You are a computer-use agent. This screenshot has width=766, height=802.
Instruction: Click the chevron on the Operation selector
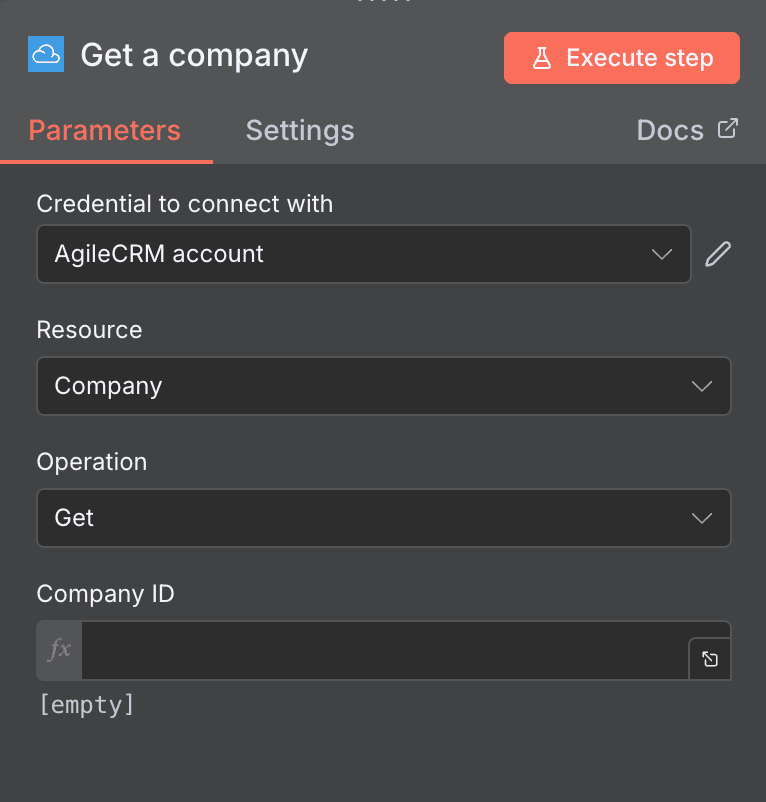702,518
